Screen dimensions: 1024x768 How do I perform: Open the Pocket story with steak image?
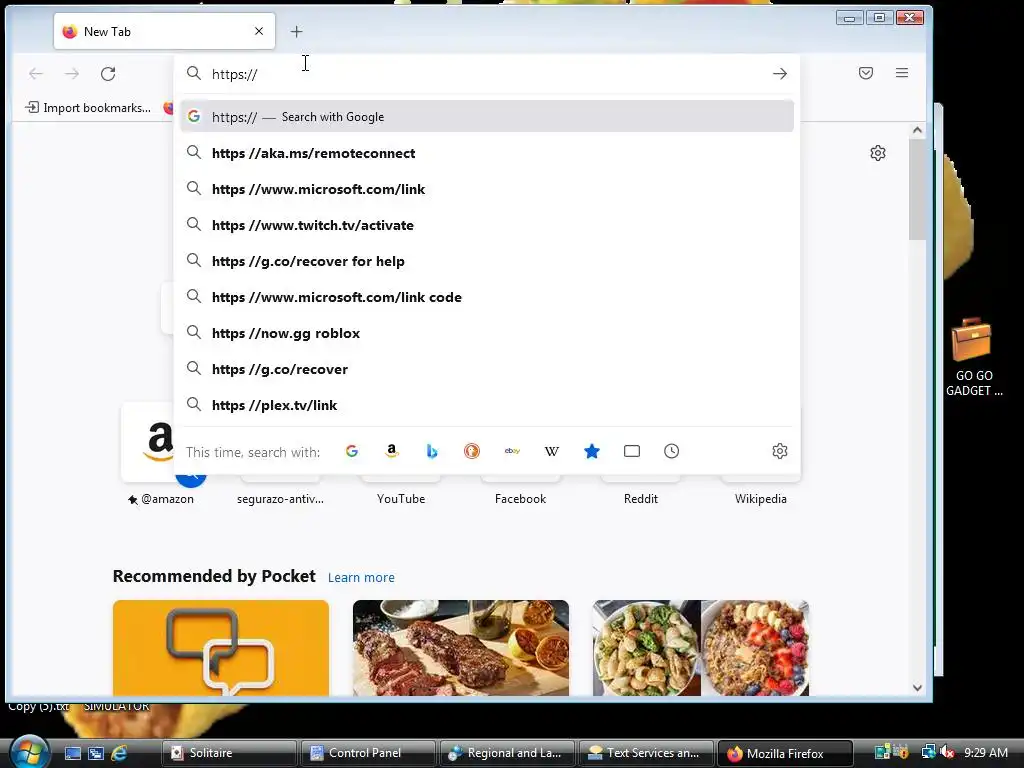(461, 648)
